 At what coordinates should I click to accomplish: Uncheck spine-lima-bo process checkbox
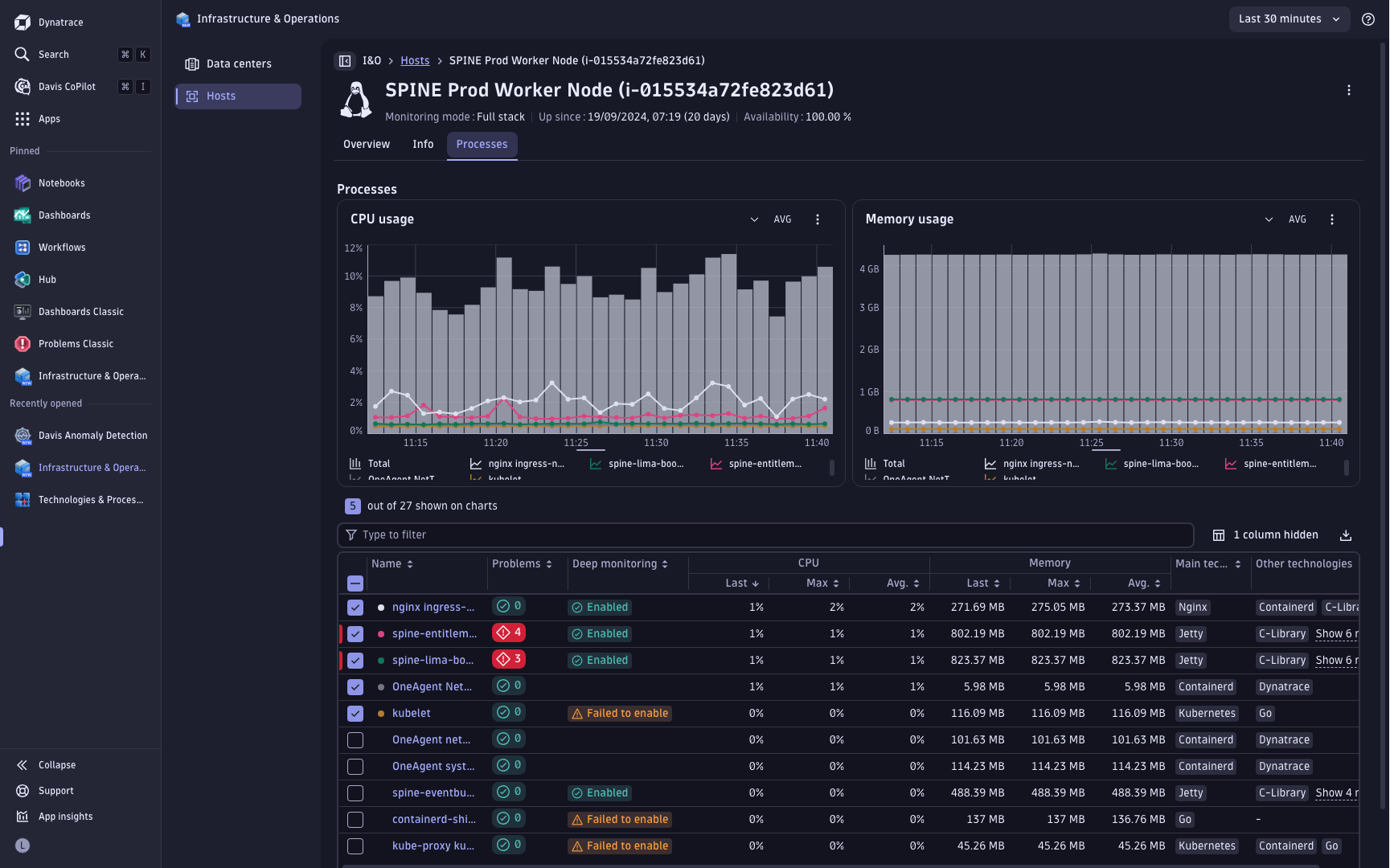click(x=355, y=661)
